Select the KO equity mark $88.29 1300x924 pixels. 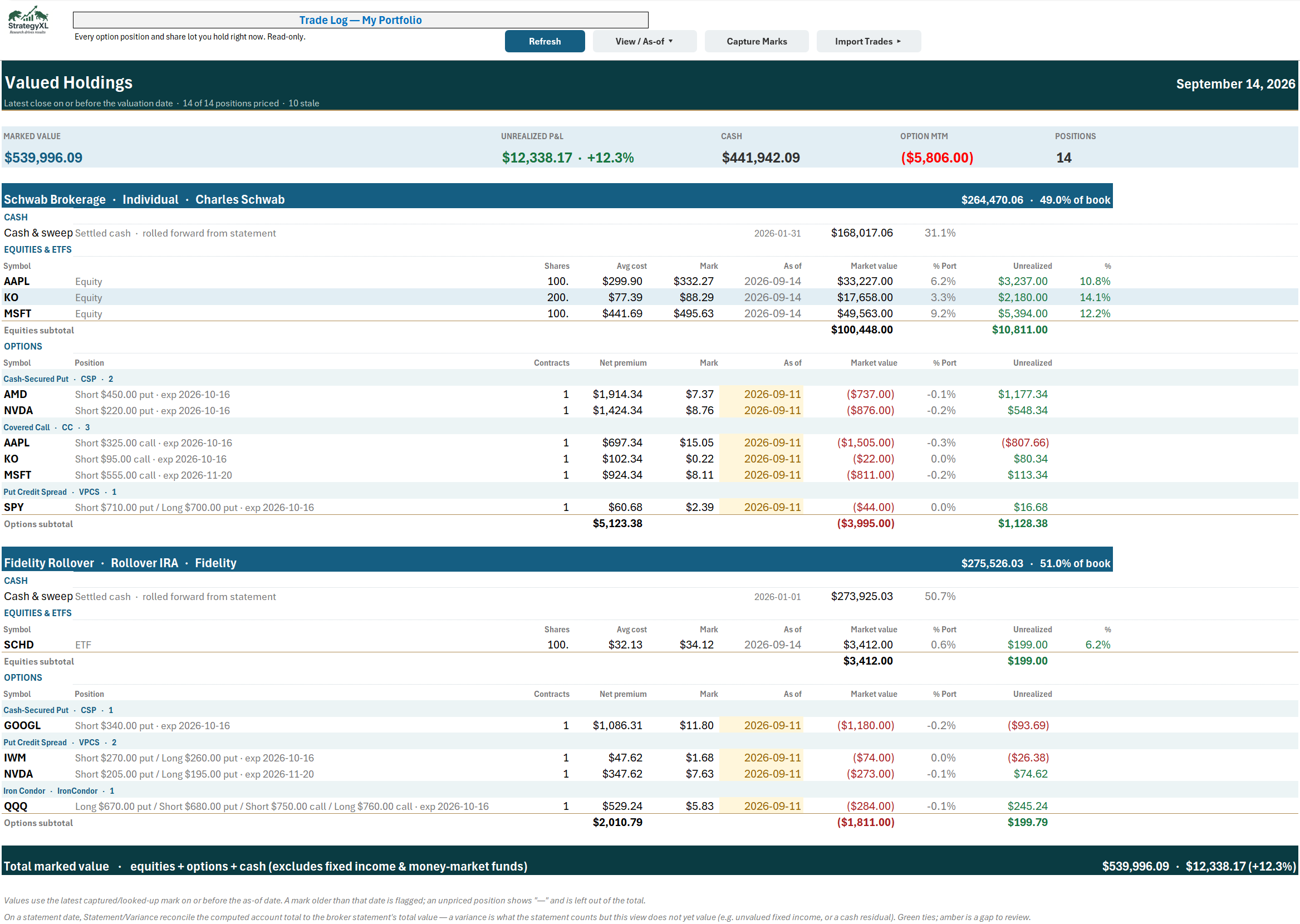(696, 298)
